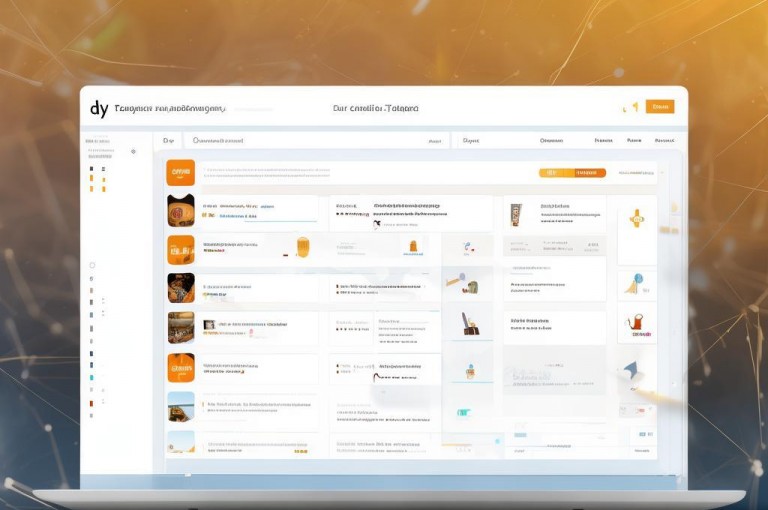Click the teal tag icon in the center column

pos(463,413)
